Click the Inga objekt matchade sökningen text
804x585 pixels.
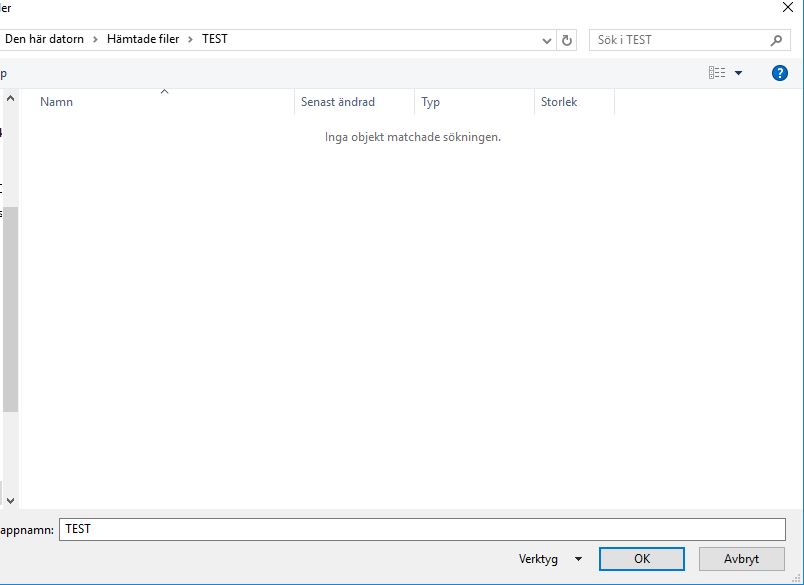click(x=413, y=137)
